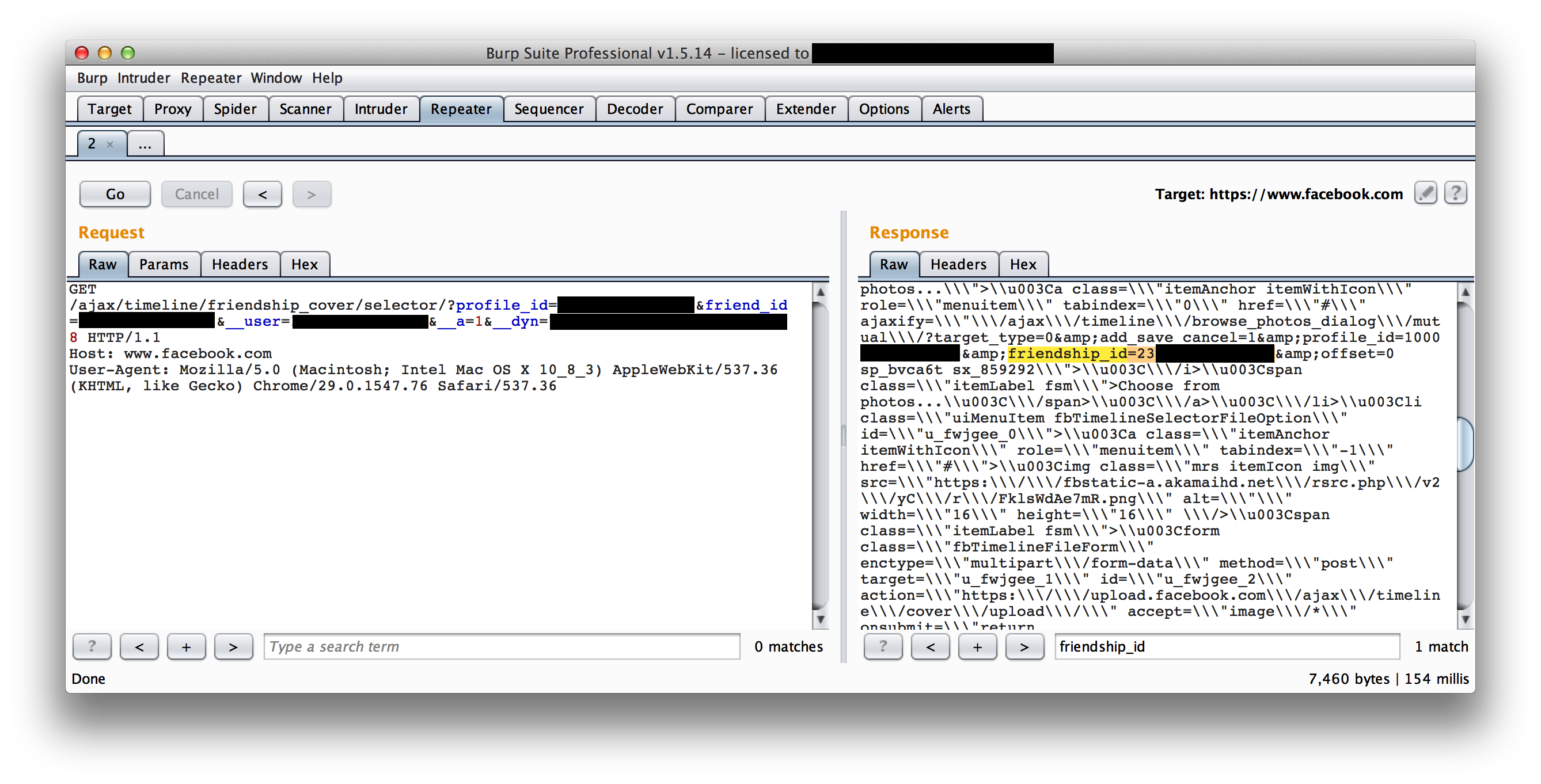Switch to the Intruder tool tab
1541x784 pixels.
coord(381,109)
